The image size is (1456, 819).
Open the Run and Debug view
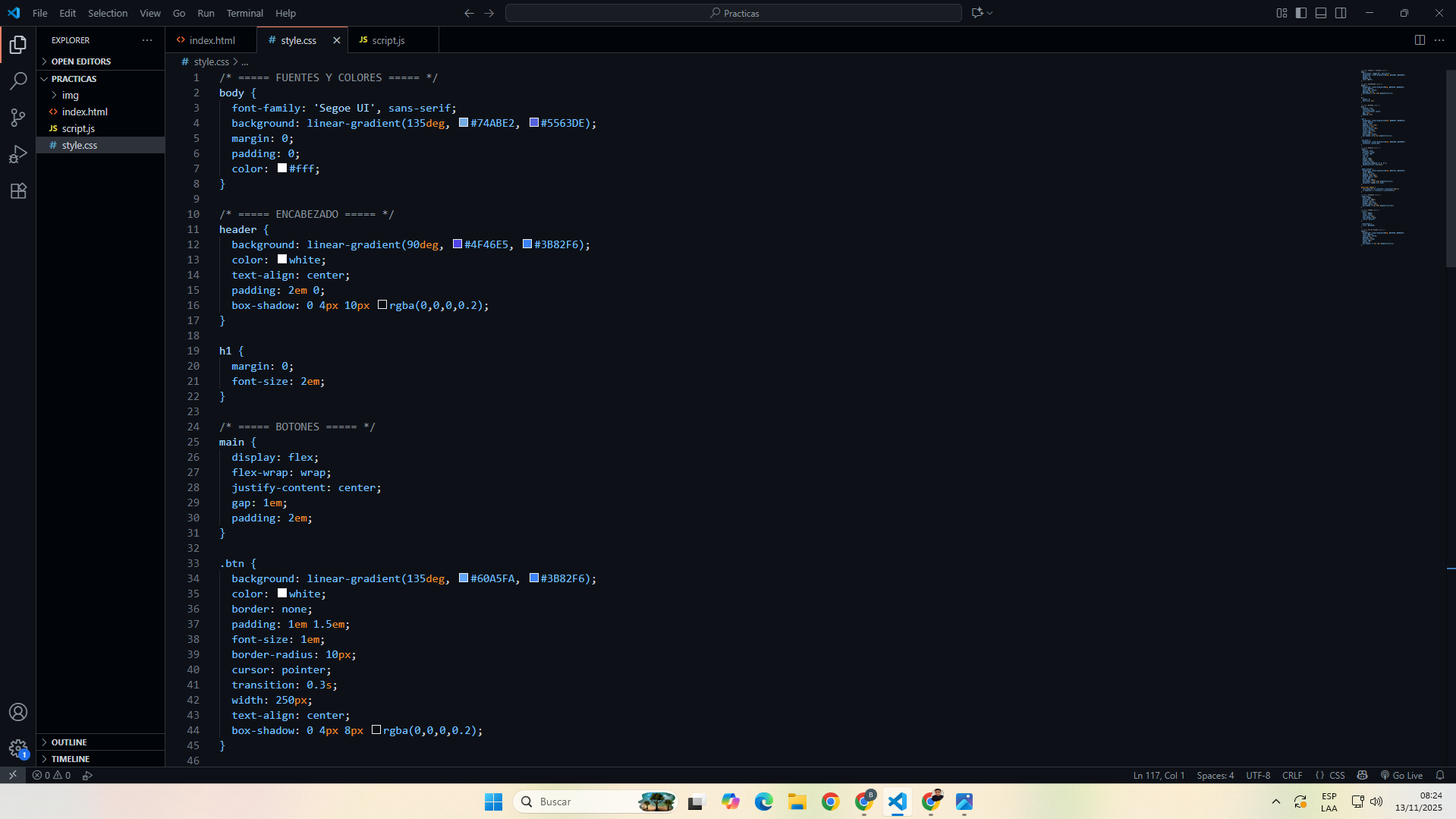[x=18, y=154]
